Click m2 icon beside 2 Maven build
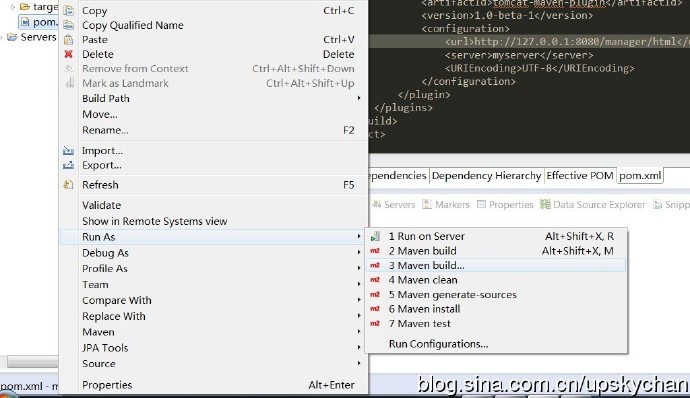Viewport: 690px width, 398px height. pyautogui.click(x=375, y=251)
